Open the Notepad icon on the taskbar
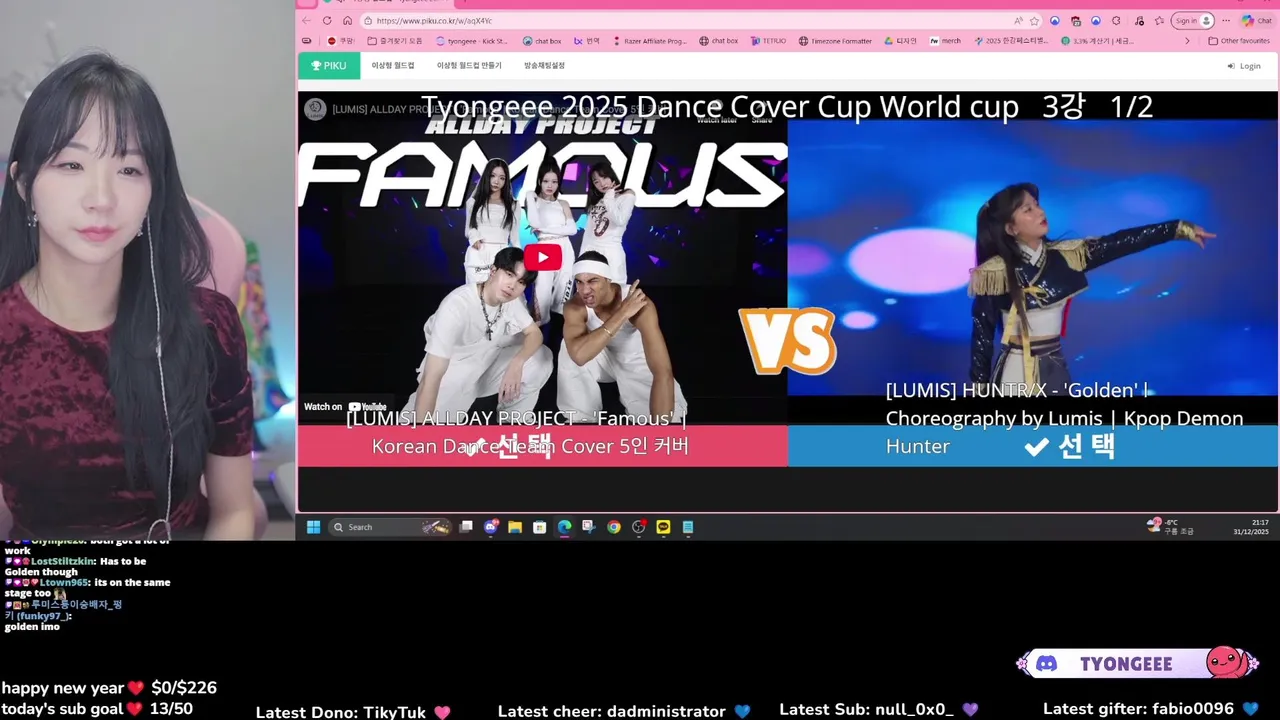Image resolution: width=1280 pixels, height=720 pixels. tap(688, 527)
